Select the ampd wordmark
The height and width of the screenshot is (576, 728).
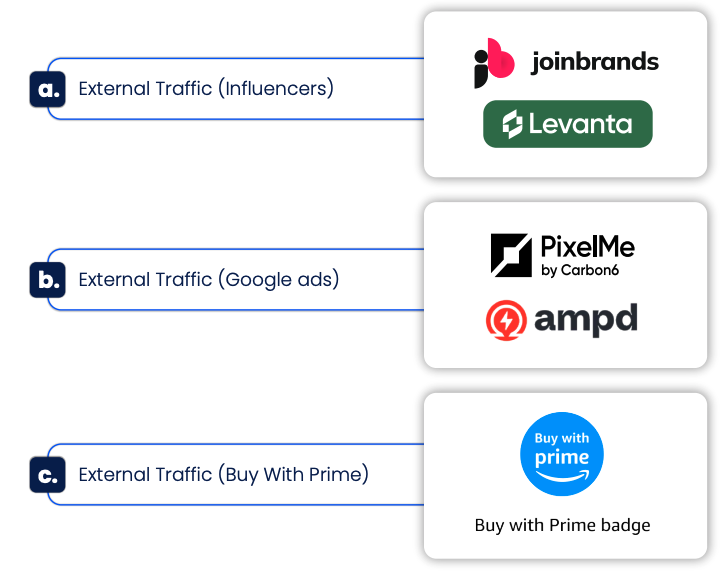point(586,320)
